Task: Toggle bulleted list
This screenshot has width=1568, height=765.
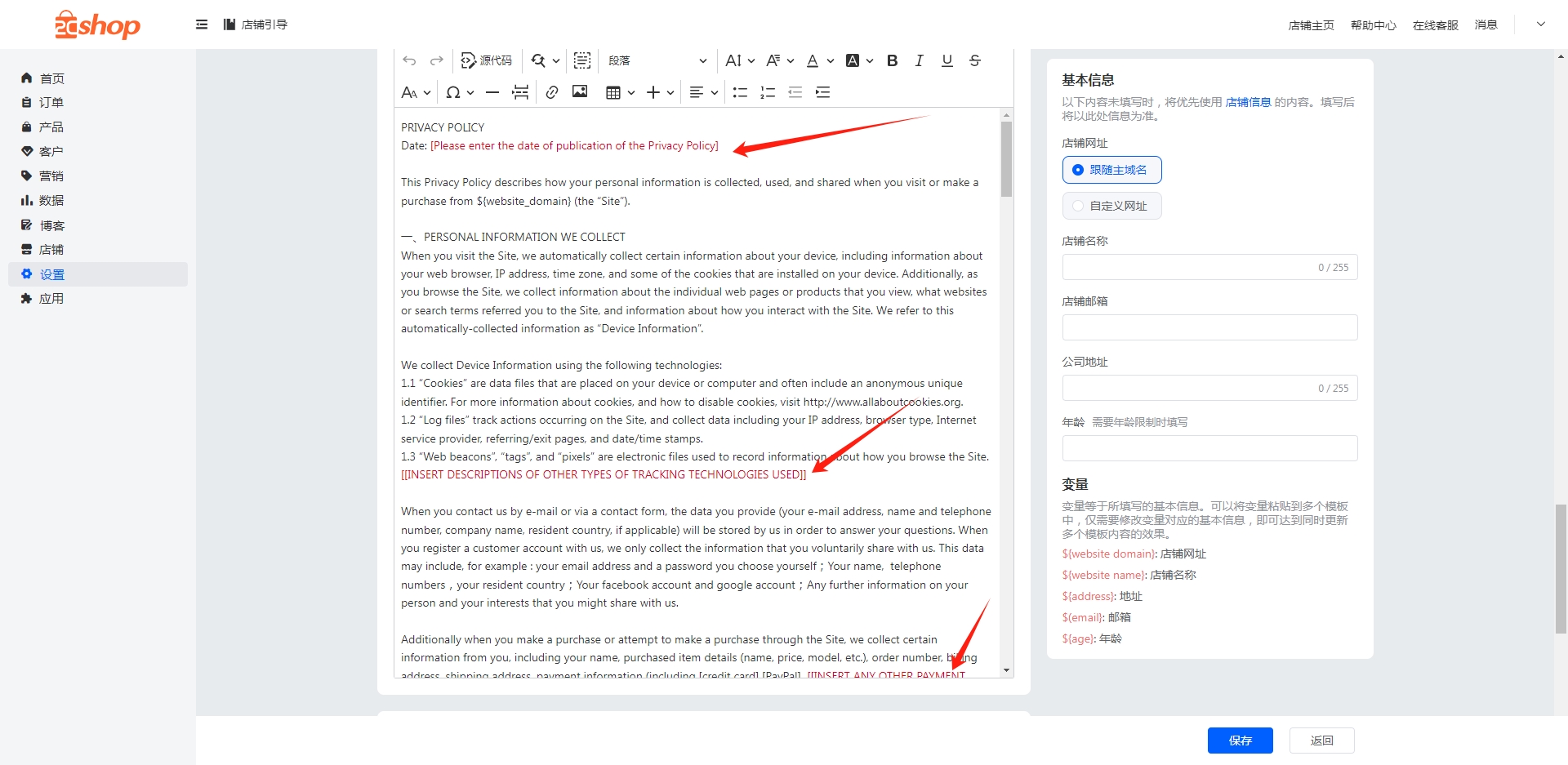Action: 740,92
